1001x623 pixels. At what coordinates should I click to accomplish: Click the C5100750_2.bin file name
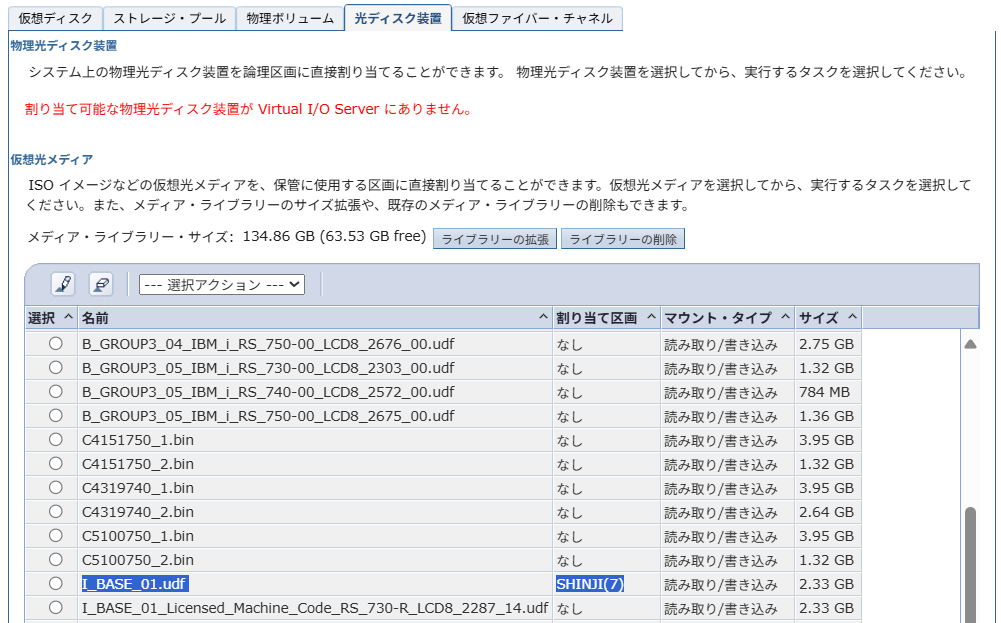[138, 560]
